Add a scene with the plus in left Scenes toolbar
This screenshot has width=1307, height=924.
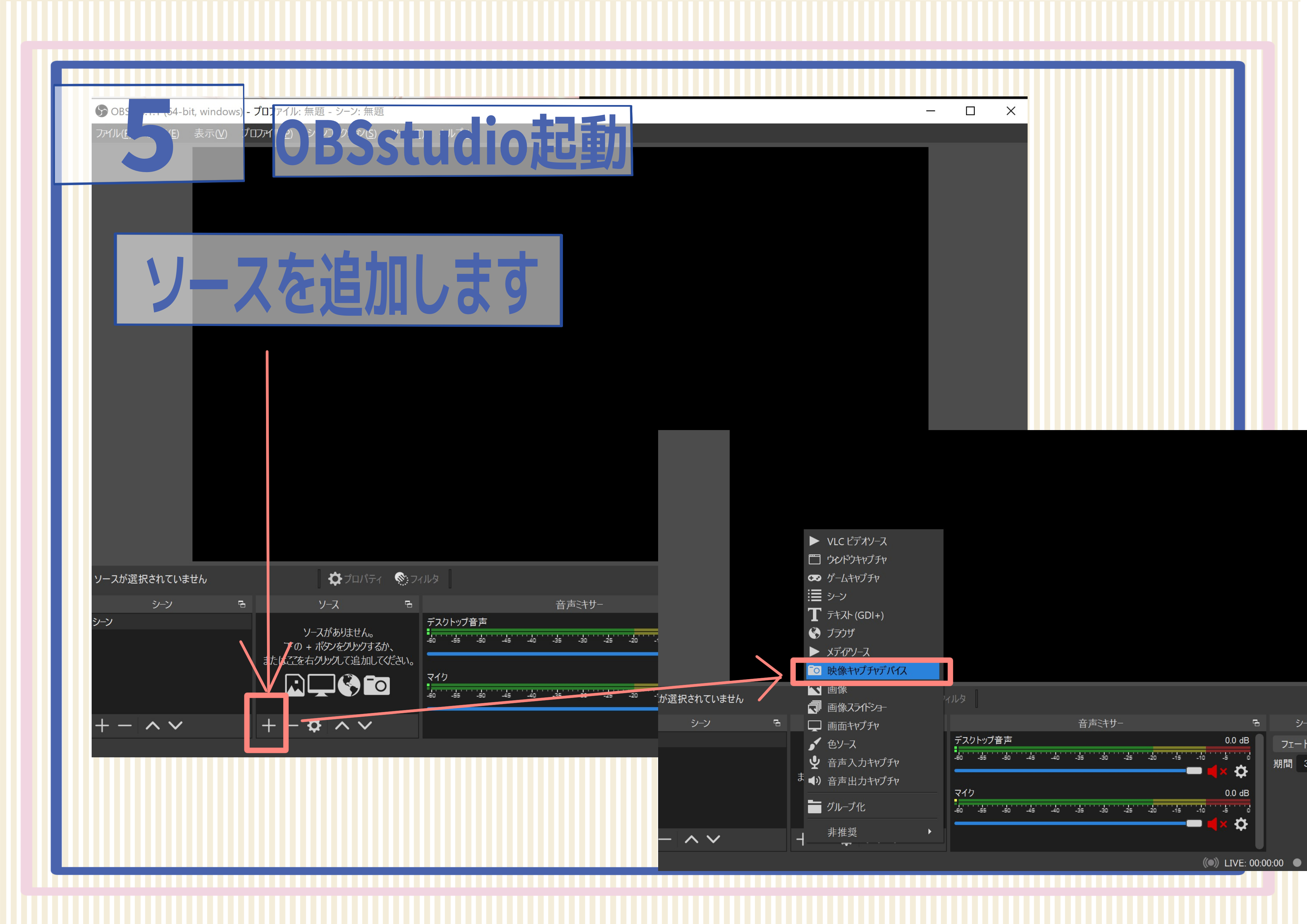tap(102, 725)
